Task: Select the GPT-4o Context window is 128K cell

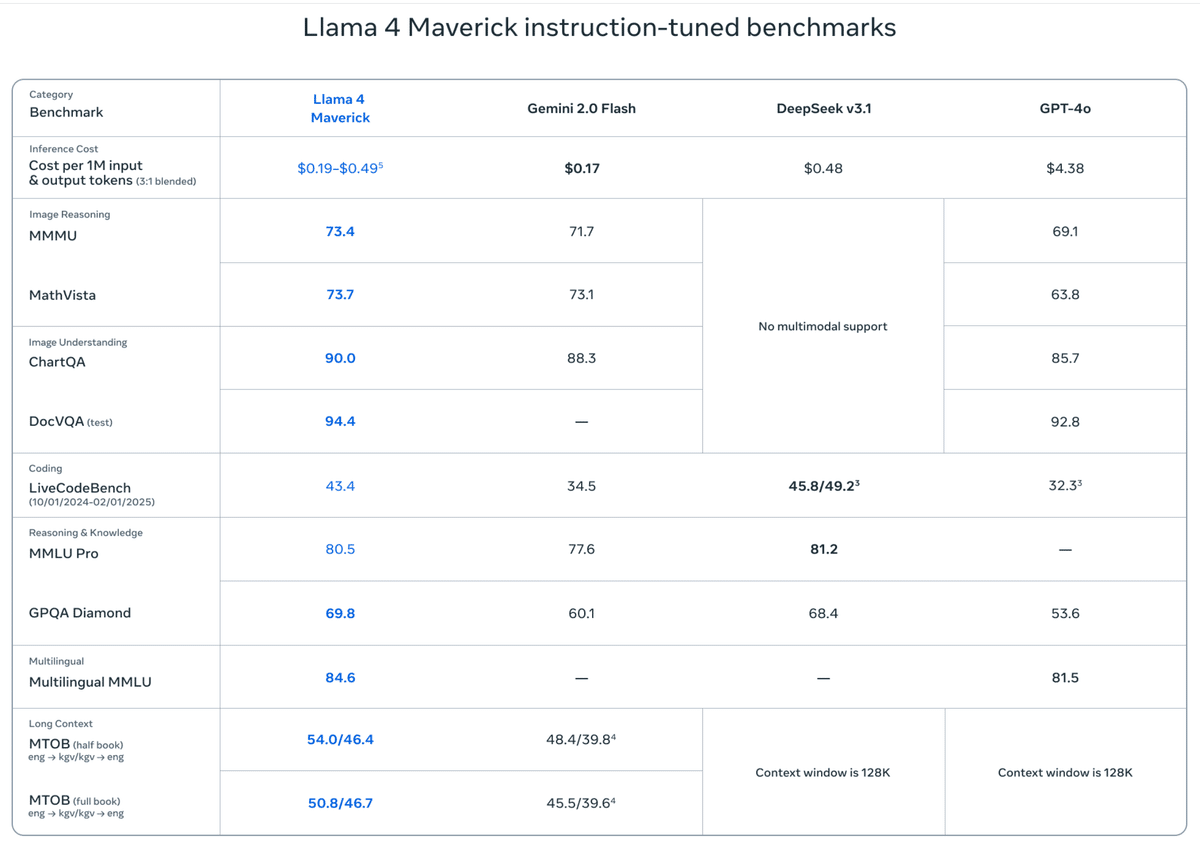Action: pyautogui.click(x=1064, y=772)
